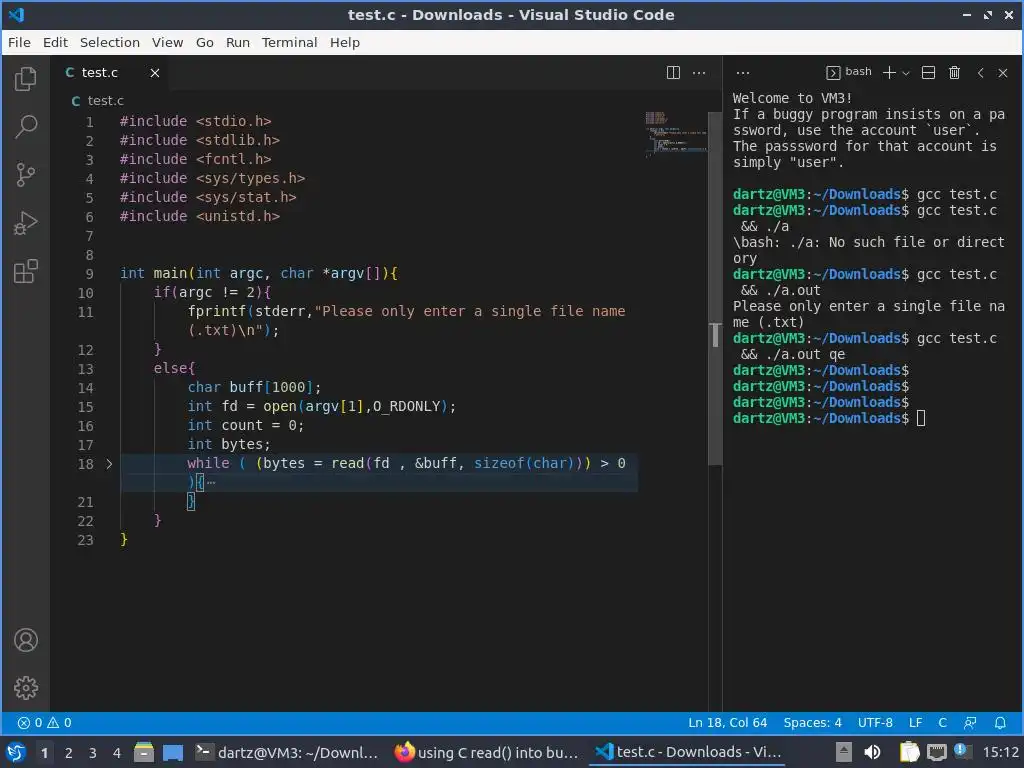Click the editor minimap preview
The width and height of the screenshot is (1024, 768).
[675, 134]
